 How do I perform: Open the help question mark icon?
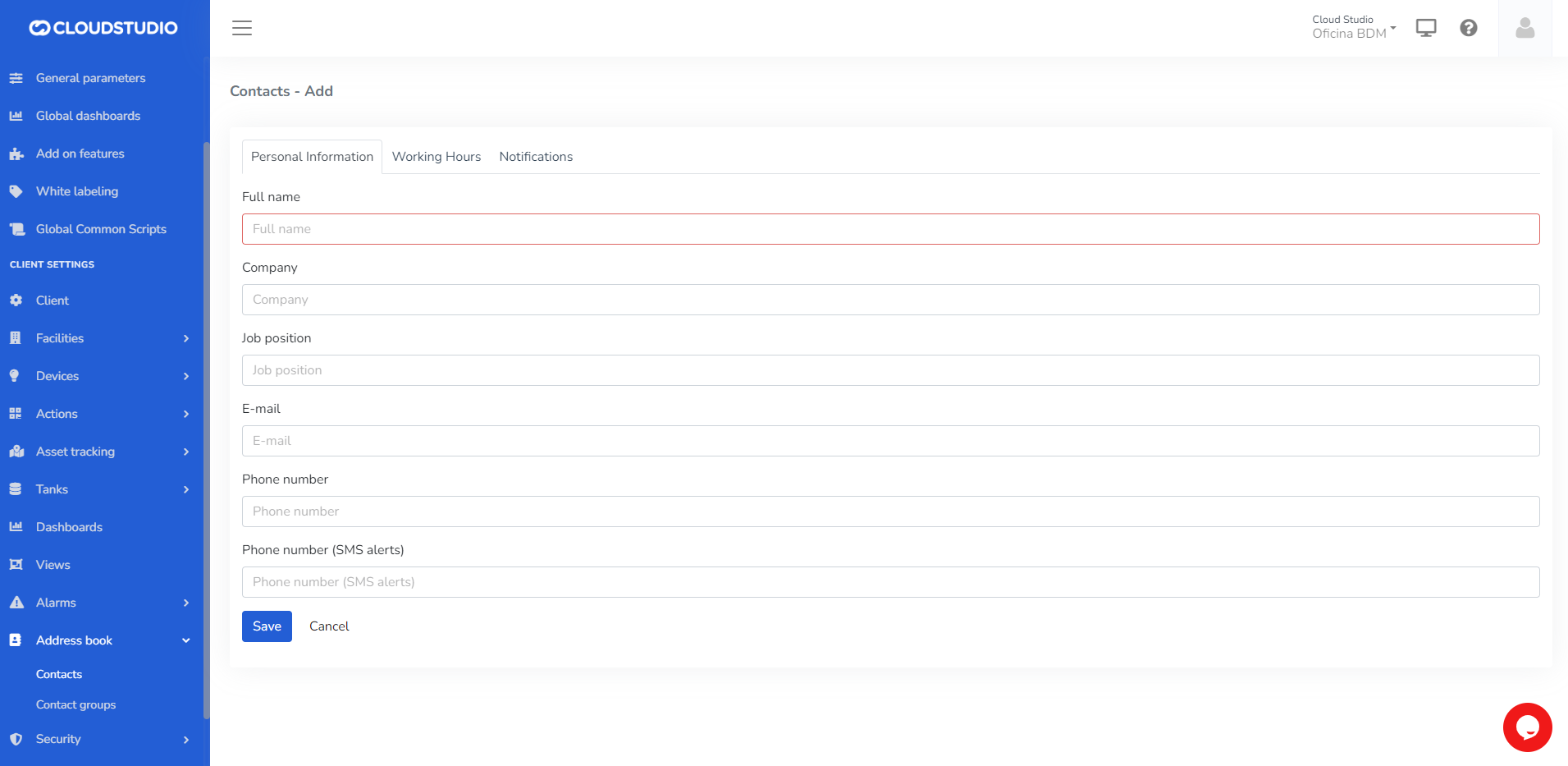(1468, 28)
